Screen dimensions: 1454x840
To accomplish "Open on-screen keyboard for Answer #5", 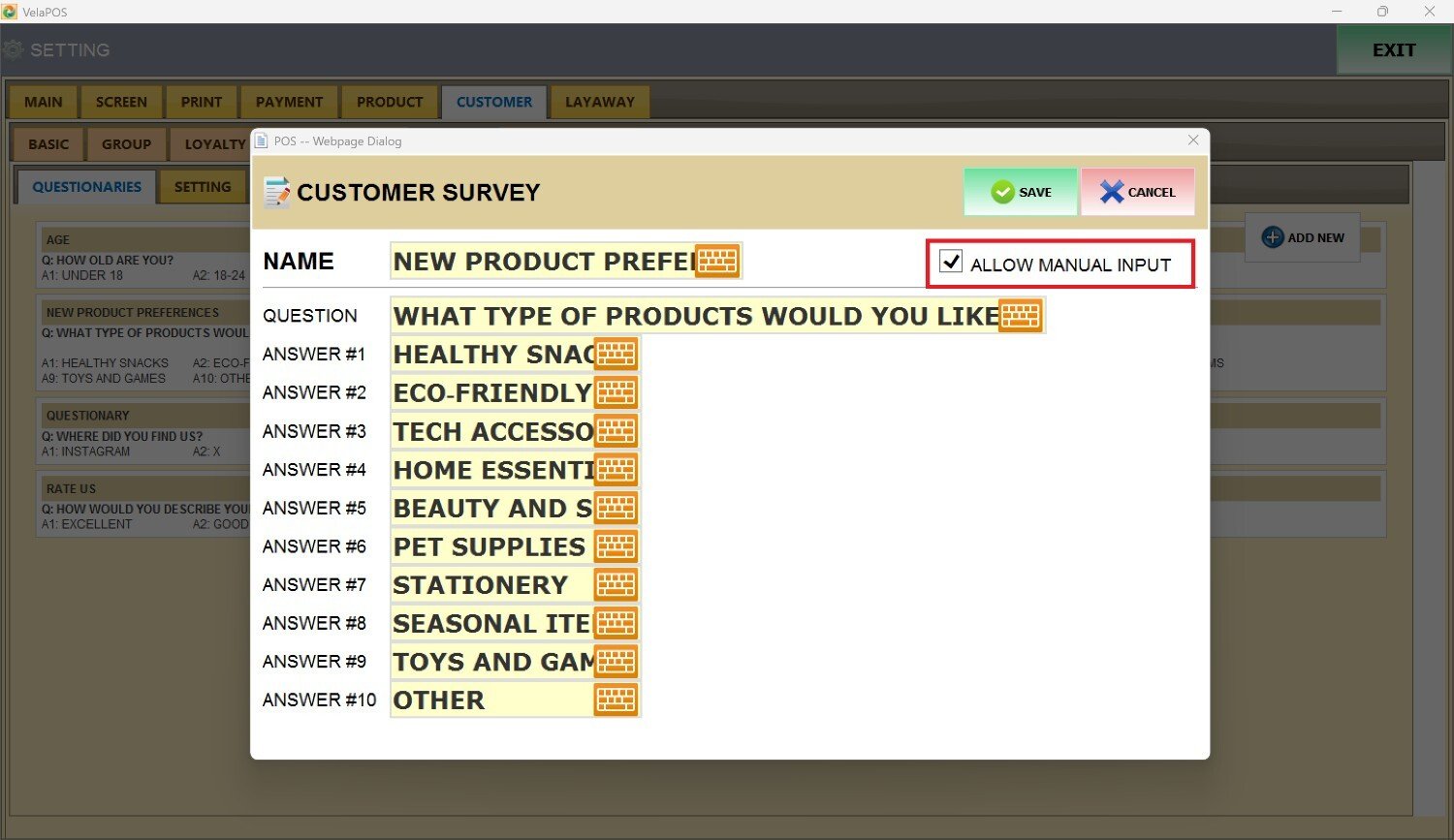I will 616,508.
